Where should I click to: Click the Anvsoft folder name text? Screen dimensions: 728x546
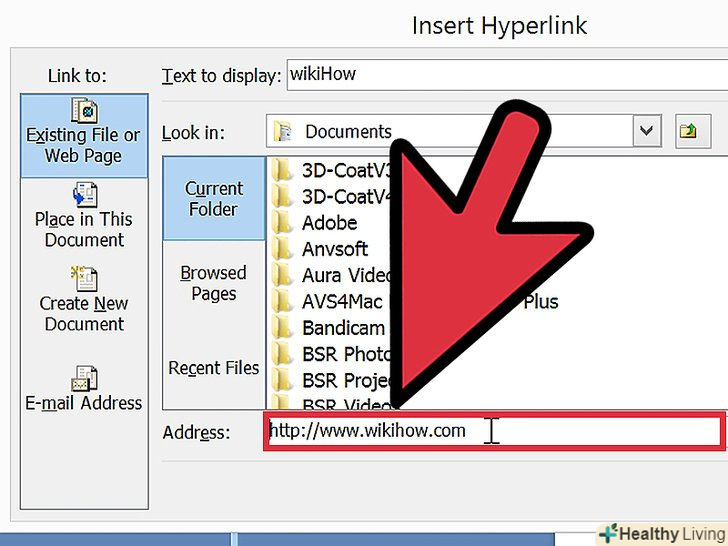[335, 249]
